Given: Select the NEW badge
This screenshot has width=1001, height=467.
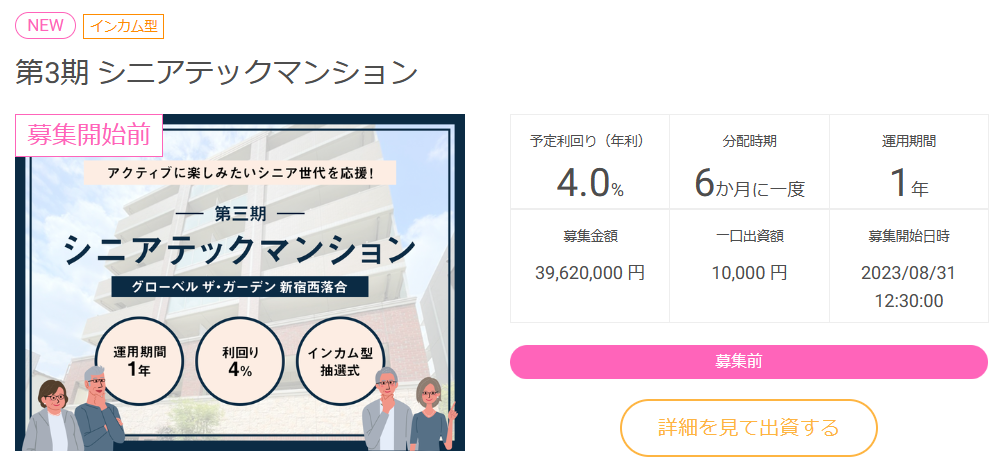Looking at the screenshot, I should pyautogui.click(x=45, y=26).
